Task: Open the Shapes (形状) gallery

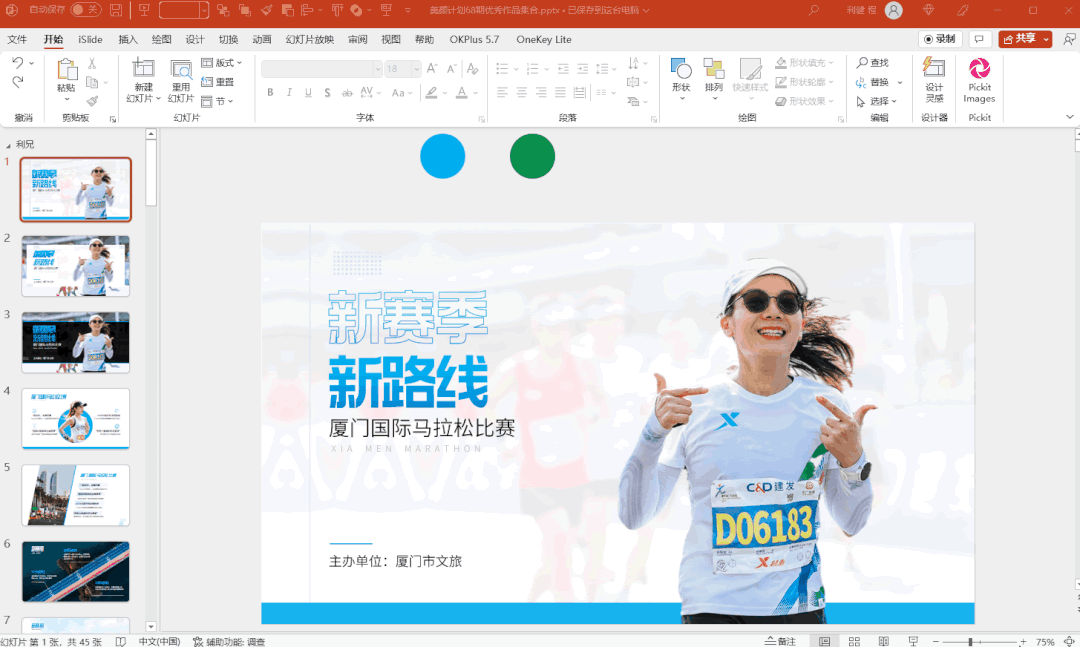Action: pyautogui.click(x=681, y=70)
